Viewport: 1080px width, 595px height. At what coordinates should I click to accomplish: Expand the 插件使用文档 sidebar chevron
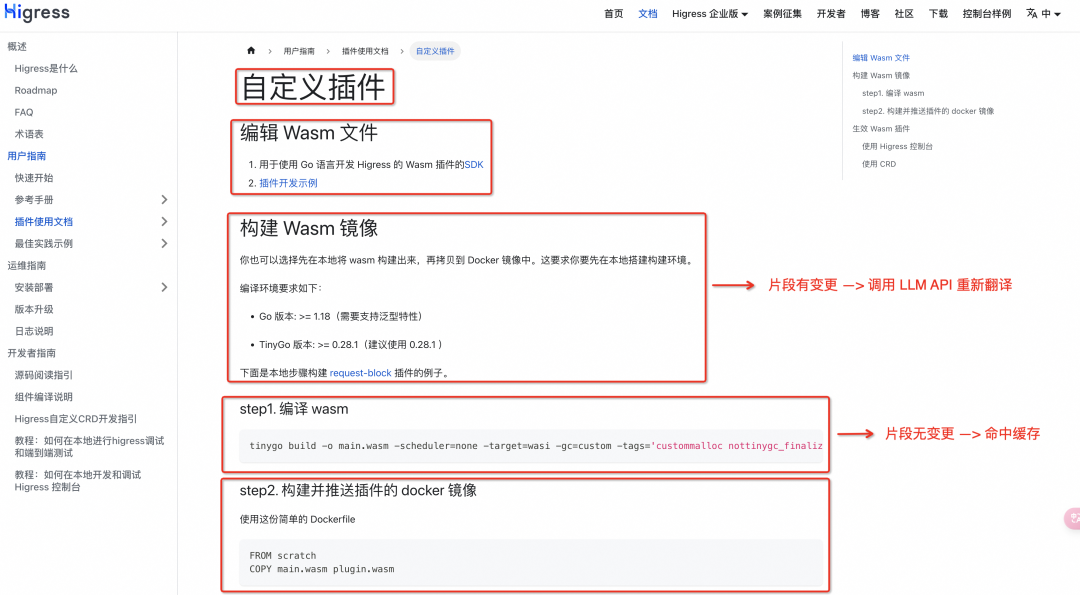pos(164,222)
